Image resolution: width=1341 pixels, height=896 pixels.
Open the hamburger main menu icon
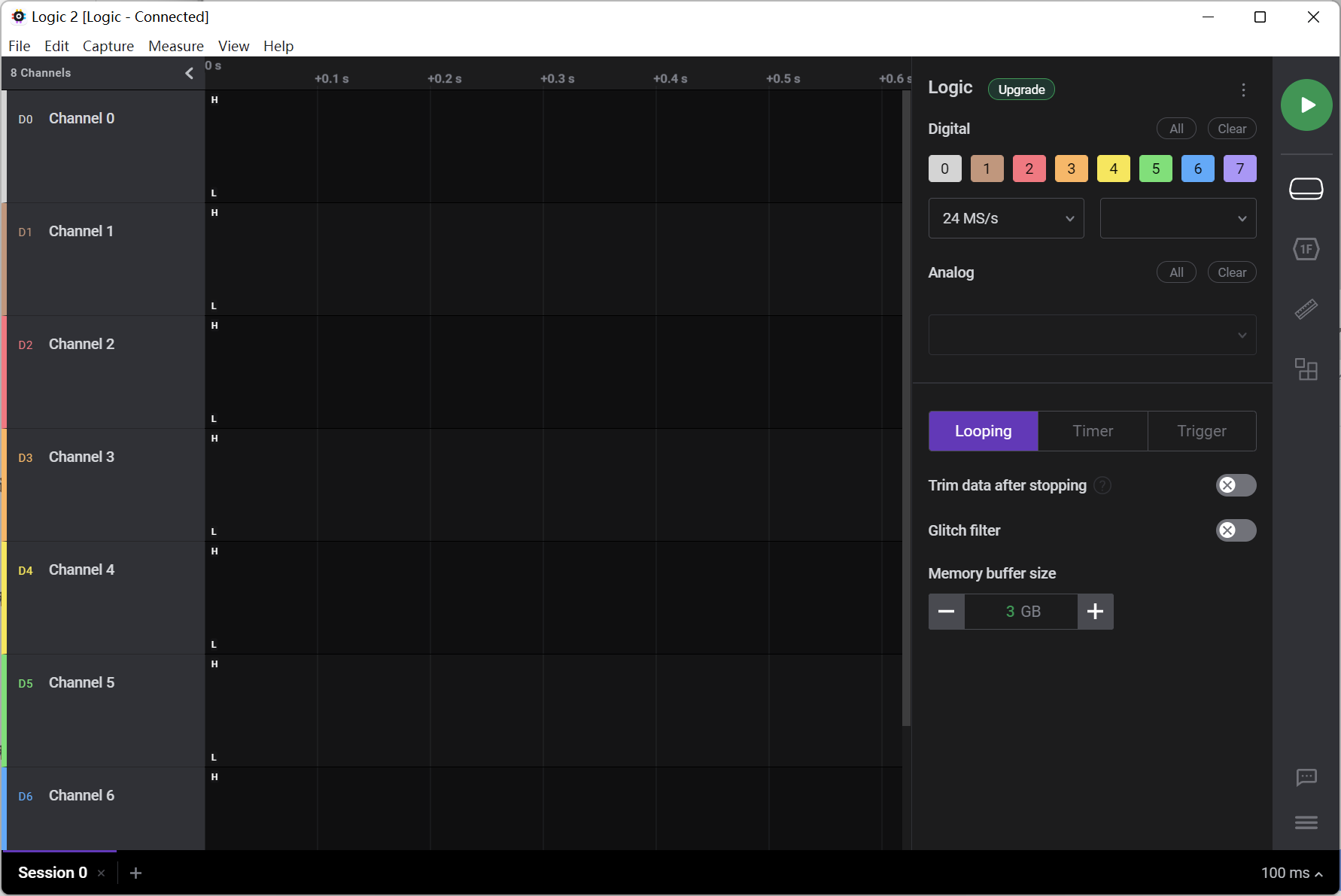(1306, 822)
